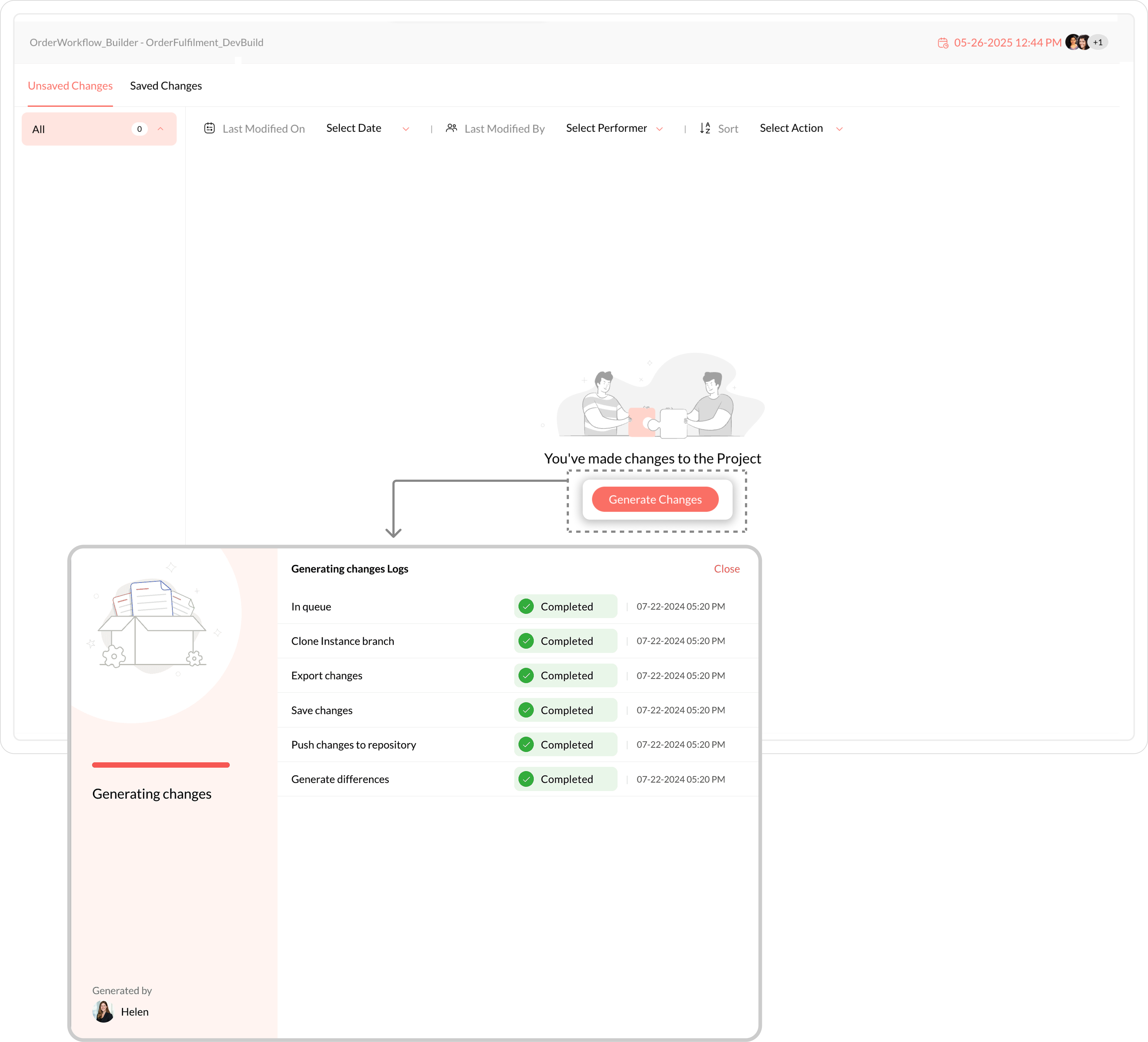The width and height of the screenshot is (1148, 1042).
Task: Select the Unsaved Changes tab
Action: click(70, 85)
